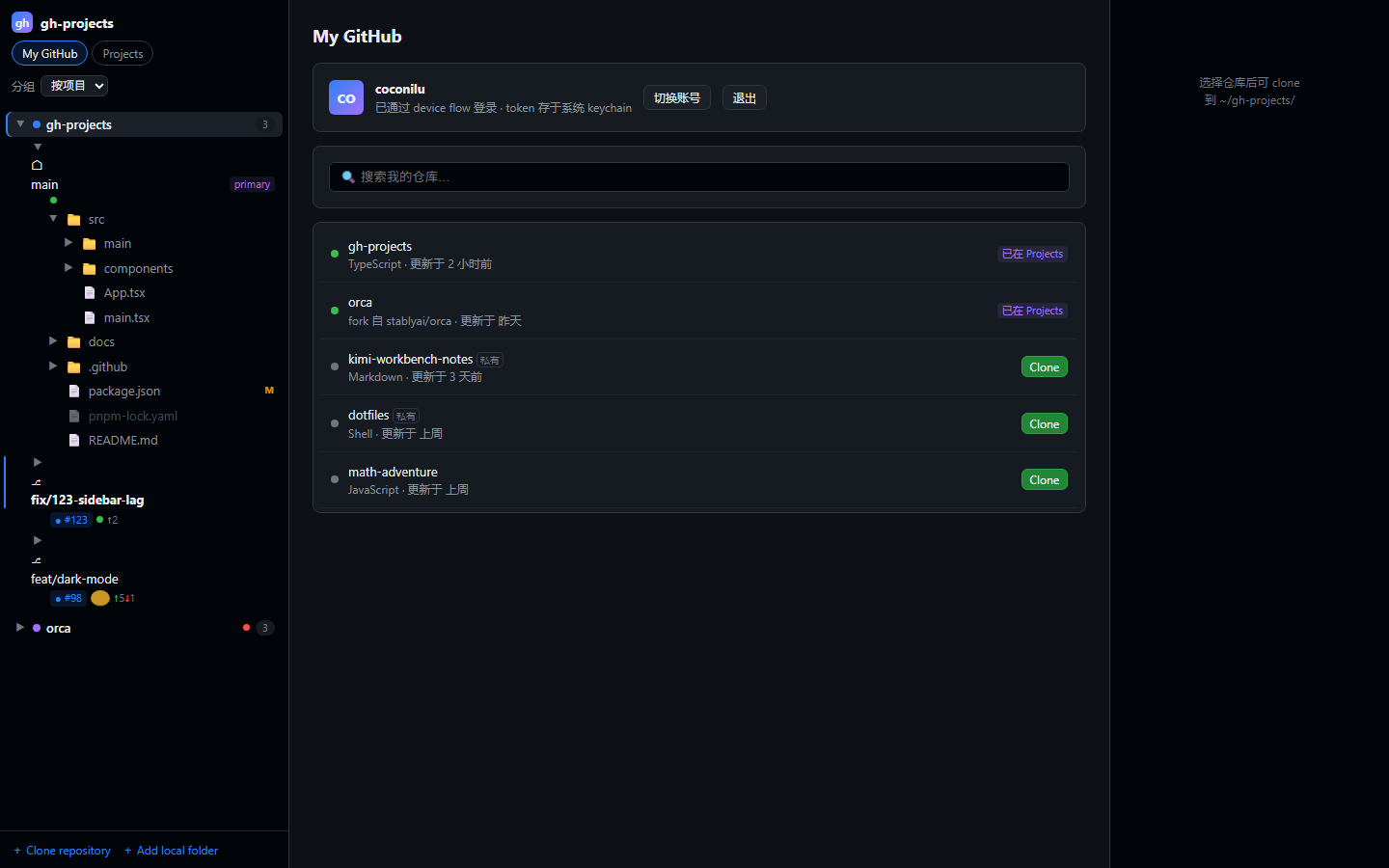Click the folder icon beside main subfolder
The width and height of the screenshot is (1389, 868).
coord(90,244)
